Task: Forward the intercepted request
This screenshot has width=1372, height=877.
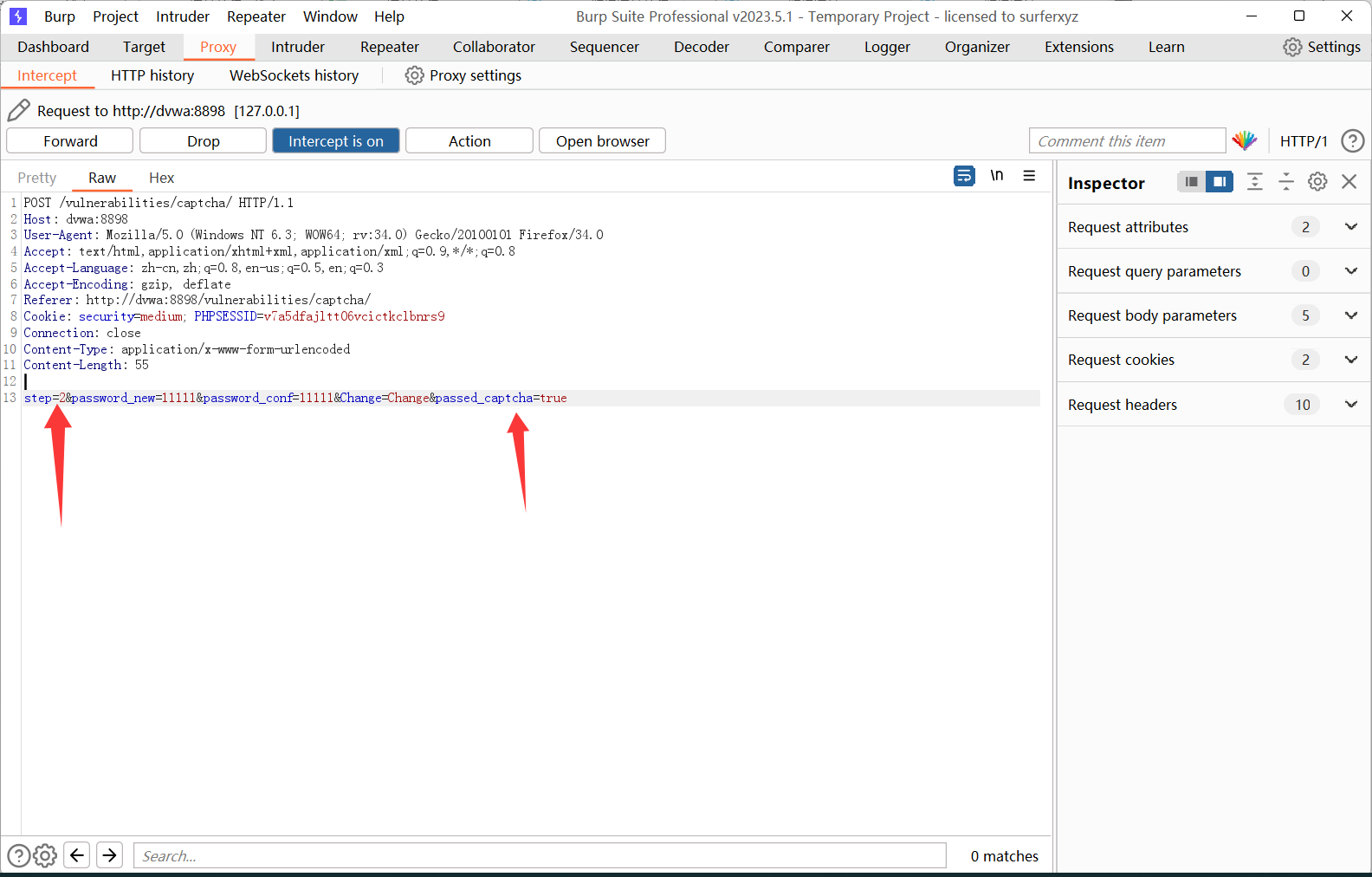Action: [70, 140]
